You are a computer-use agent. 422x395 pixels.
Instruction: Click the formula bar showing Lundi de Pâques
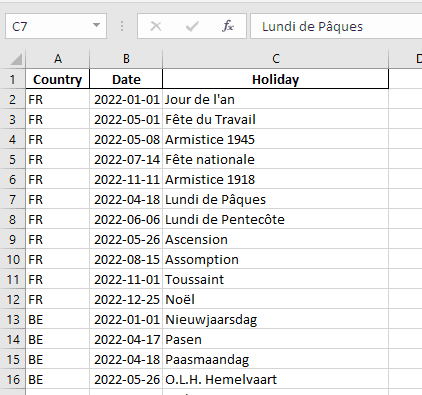(x=336, y=26)
